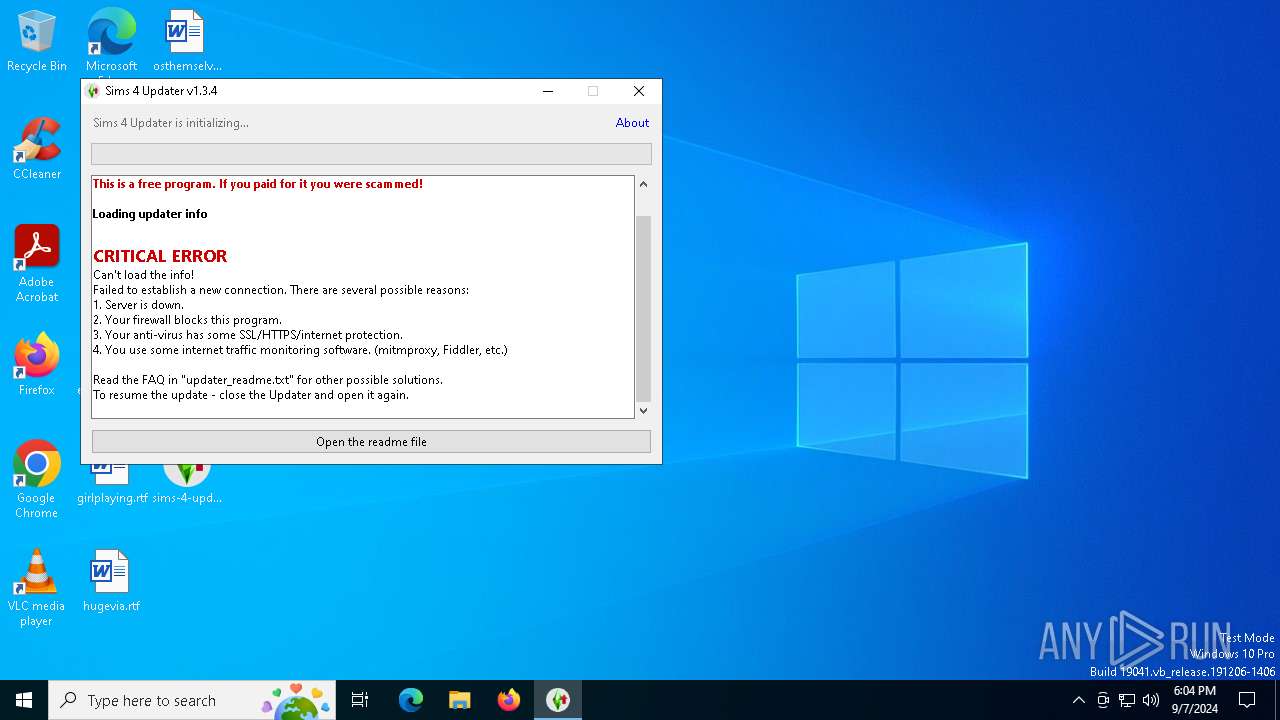Open the network status tray icon
This screenshot has width=1280, height=720.
tap(1127, 700)
